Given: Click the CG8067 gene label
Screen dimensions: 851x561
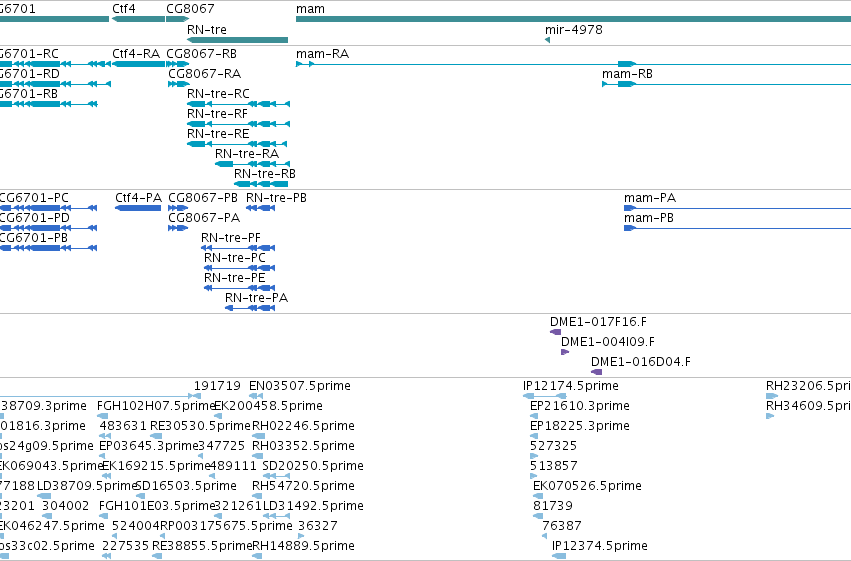Looking at the screenshot, I should click(x=190, y=9).
